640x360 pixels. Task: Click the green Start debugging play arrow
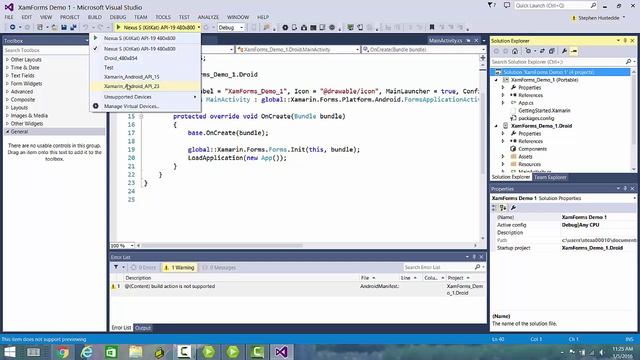[x=118, y=27]
